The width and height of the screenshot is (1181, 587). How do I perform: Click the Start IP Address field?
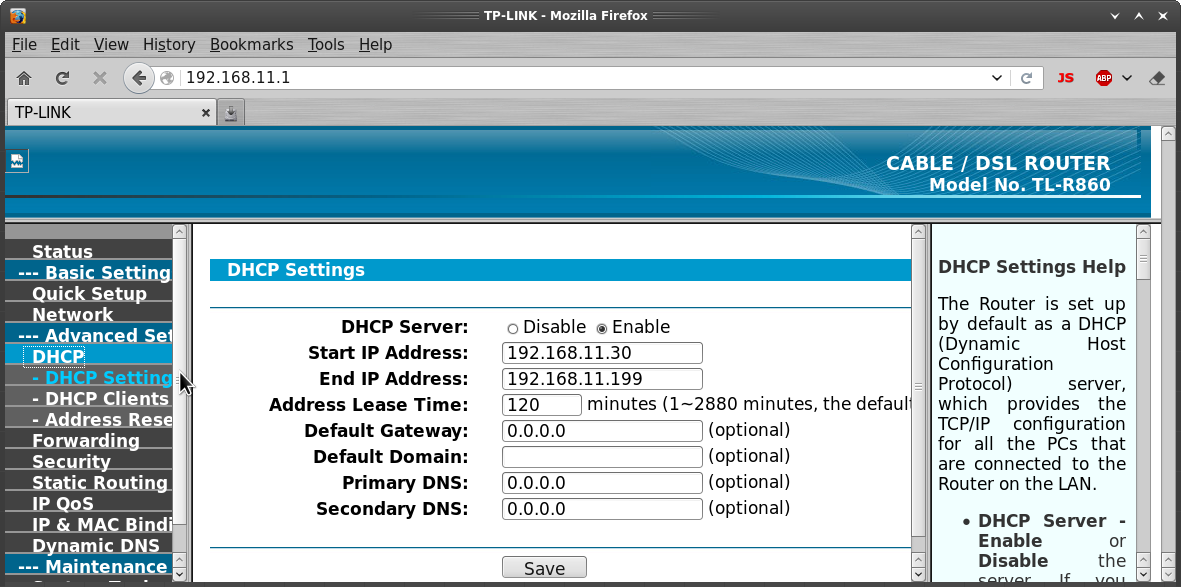pyautogui.click(x=602, y=353)
